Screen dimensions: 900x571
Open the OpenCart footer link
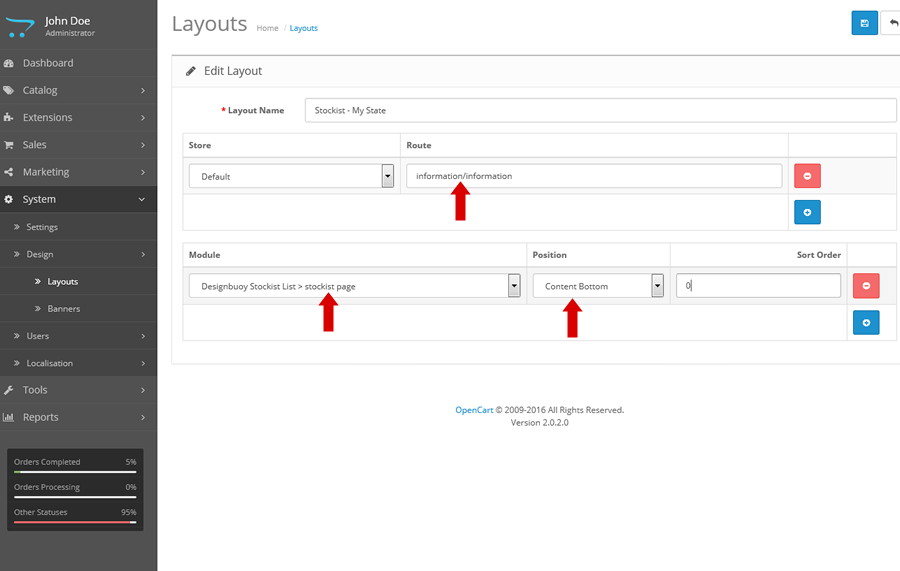(x=474, y=410)
